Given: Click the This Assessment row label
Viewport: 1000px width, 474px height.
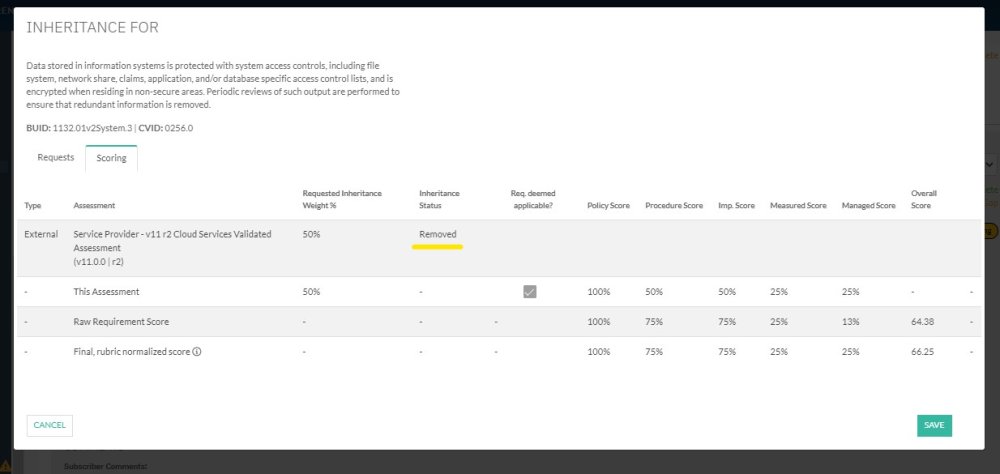Looking at the screenshot, I should (x=107, y=292).
